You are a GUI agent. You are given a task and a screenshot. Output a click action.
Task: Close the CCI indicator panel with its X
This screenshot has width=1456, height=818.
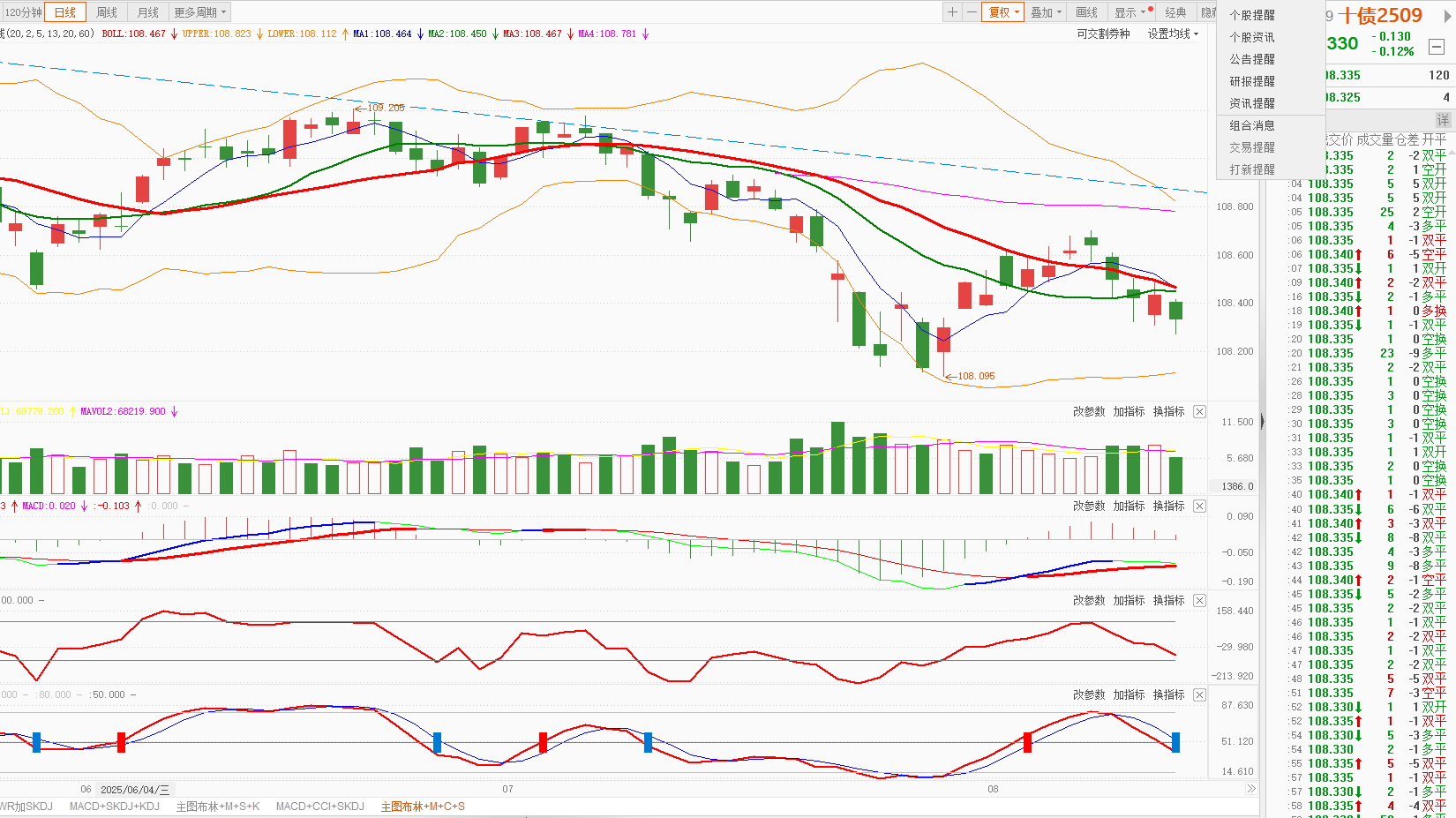coord(1199,601)
